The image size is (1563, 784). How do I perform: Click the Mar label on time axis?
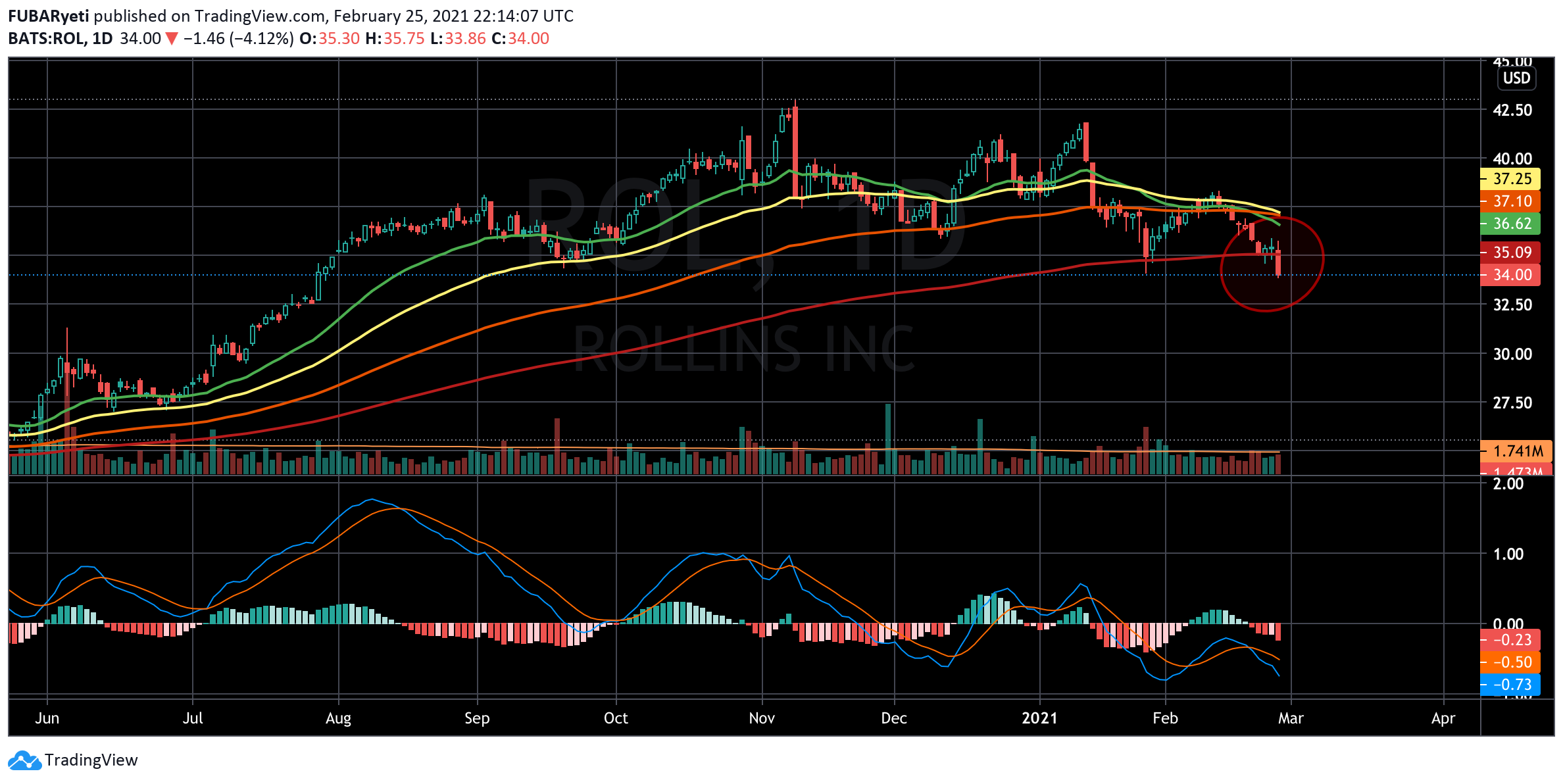pyautogui.click(x=1291, y=718)
